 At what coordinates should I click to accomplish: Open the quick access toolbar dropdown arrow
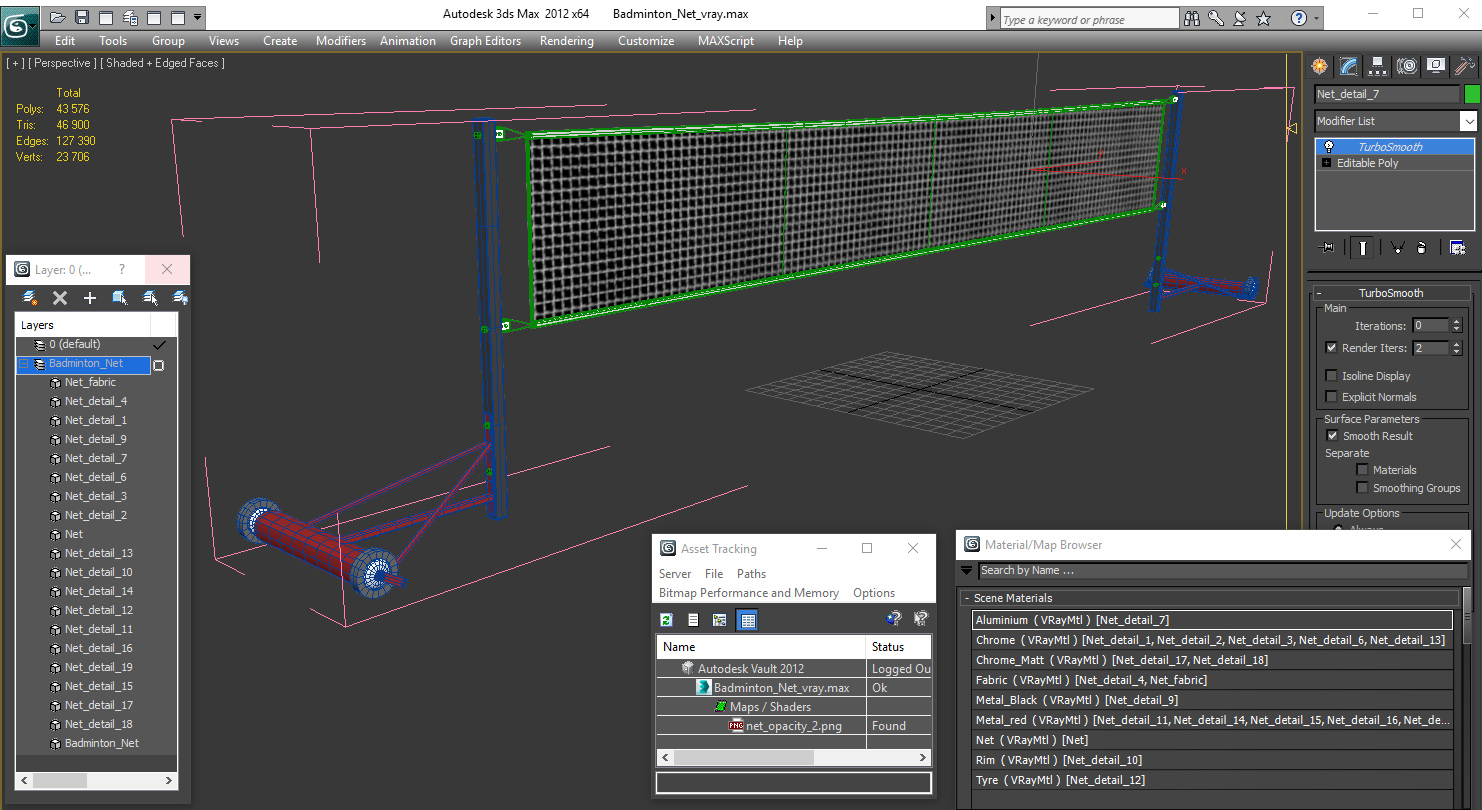tap(198, 17)
